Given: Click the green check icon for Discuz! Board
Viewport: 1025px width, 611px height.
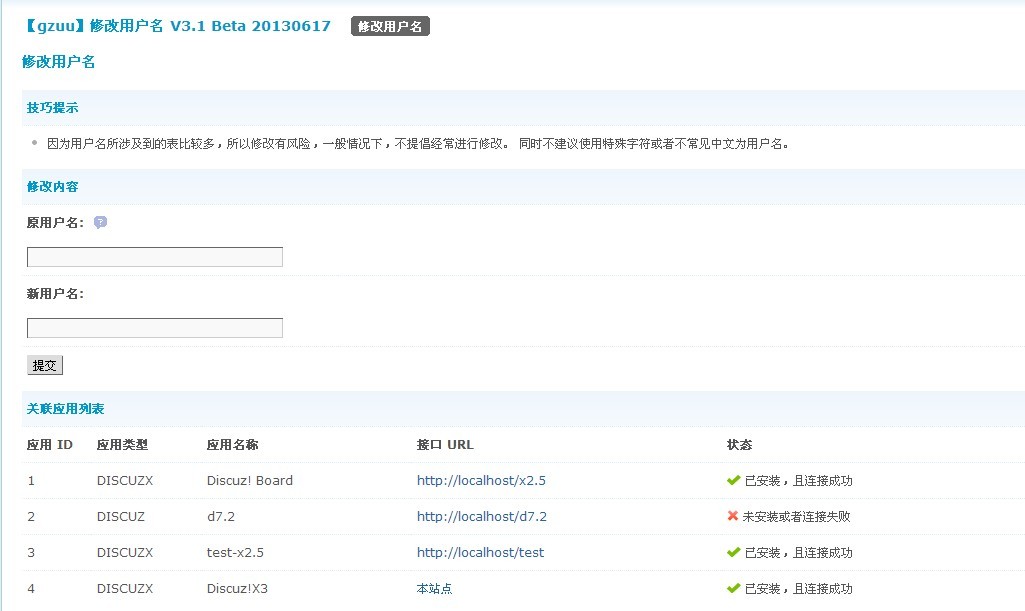Looking at the screenshot, I should tap(735, 480).
